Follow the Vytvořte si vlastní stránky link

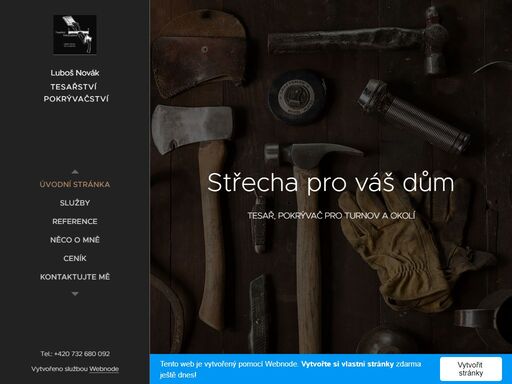tap(347, 364)
